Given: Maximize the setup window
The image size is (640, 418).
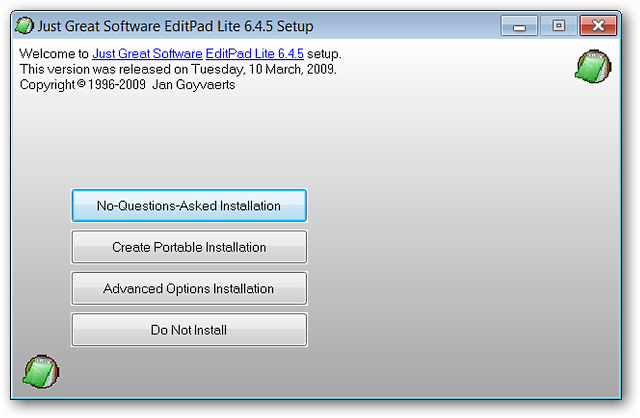Looking at the screenshot, I should tap(559, 26).
